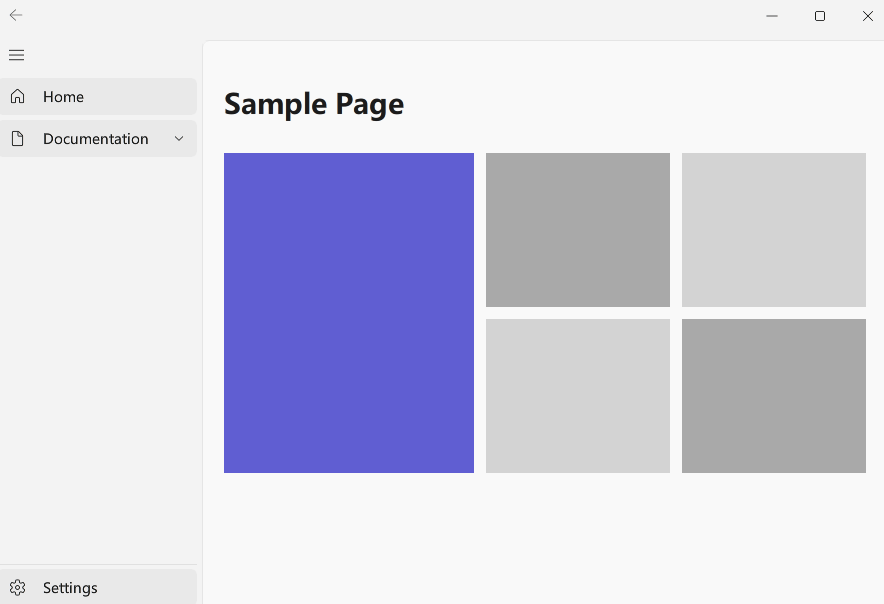
Task: Click the Documentation page icon
Action: 17,138
